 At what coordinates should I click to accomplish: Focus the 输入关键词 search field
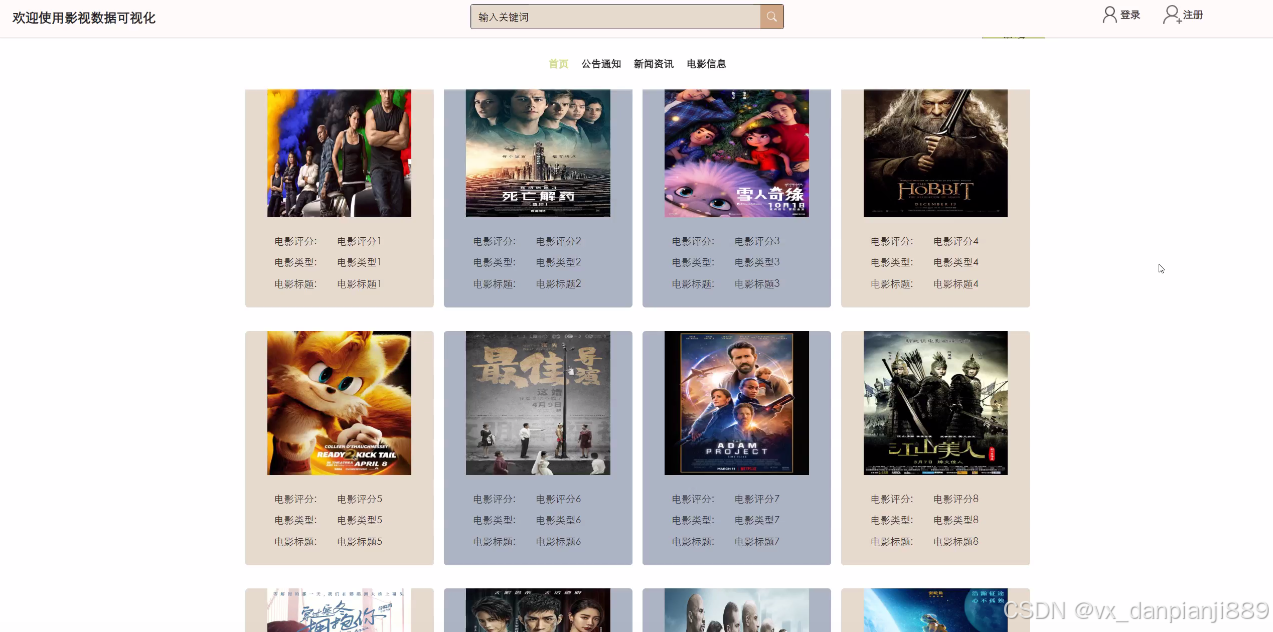(x=616, y=17)
